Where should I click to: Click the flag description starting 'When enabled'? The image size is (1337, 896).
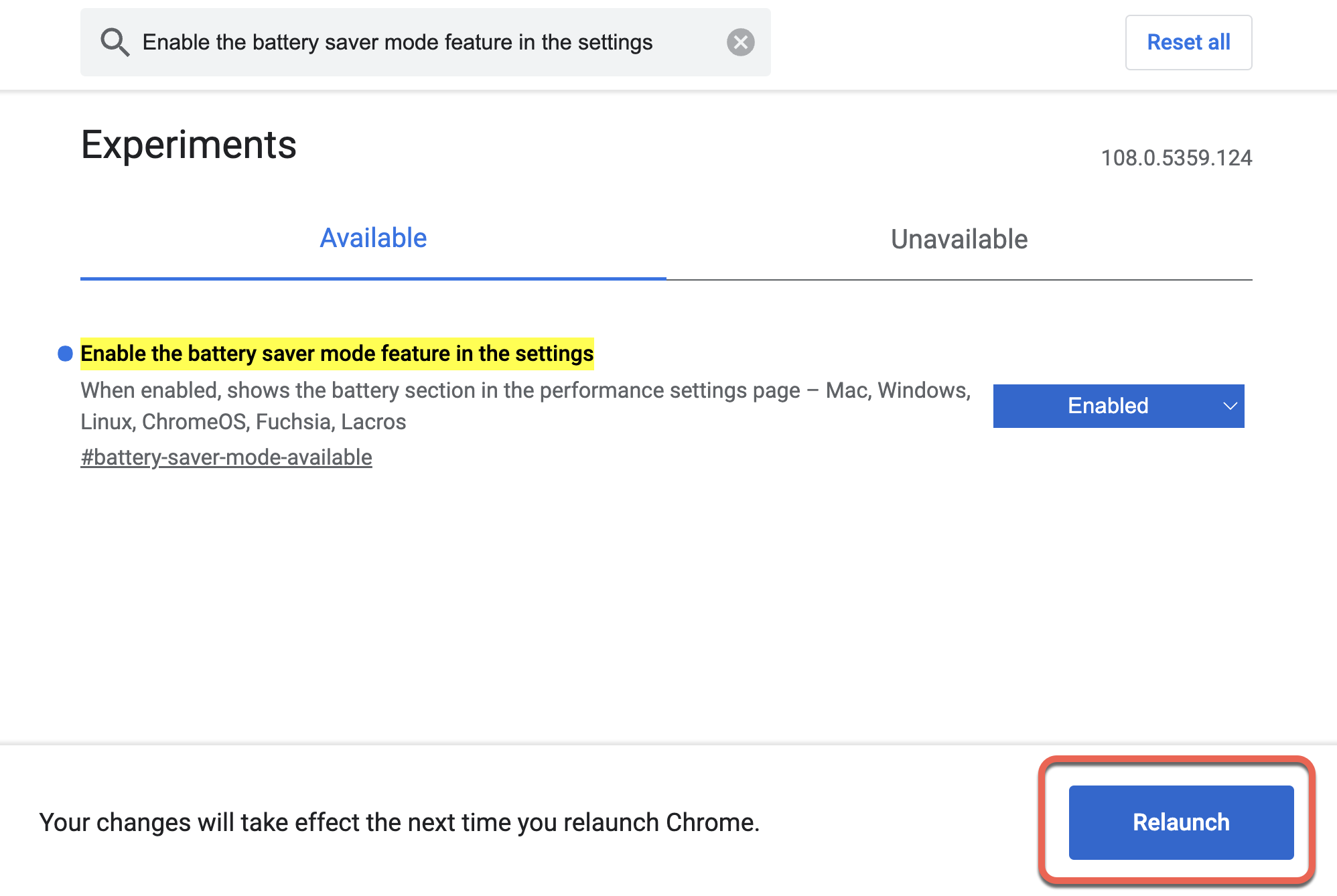(525, 390)
